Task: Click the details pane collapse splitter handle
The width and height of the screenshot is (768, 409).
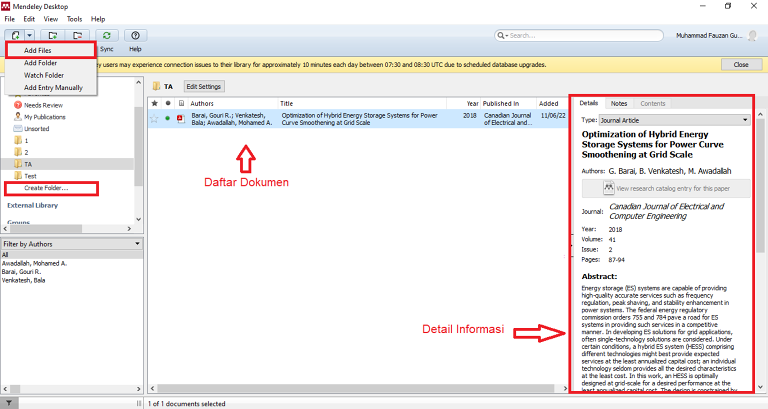Action: pos(570,243)
